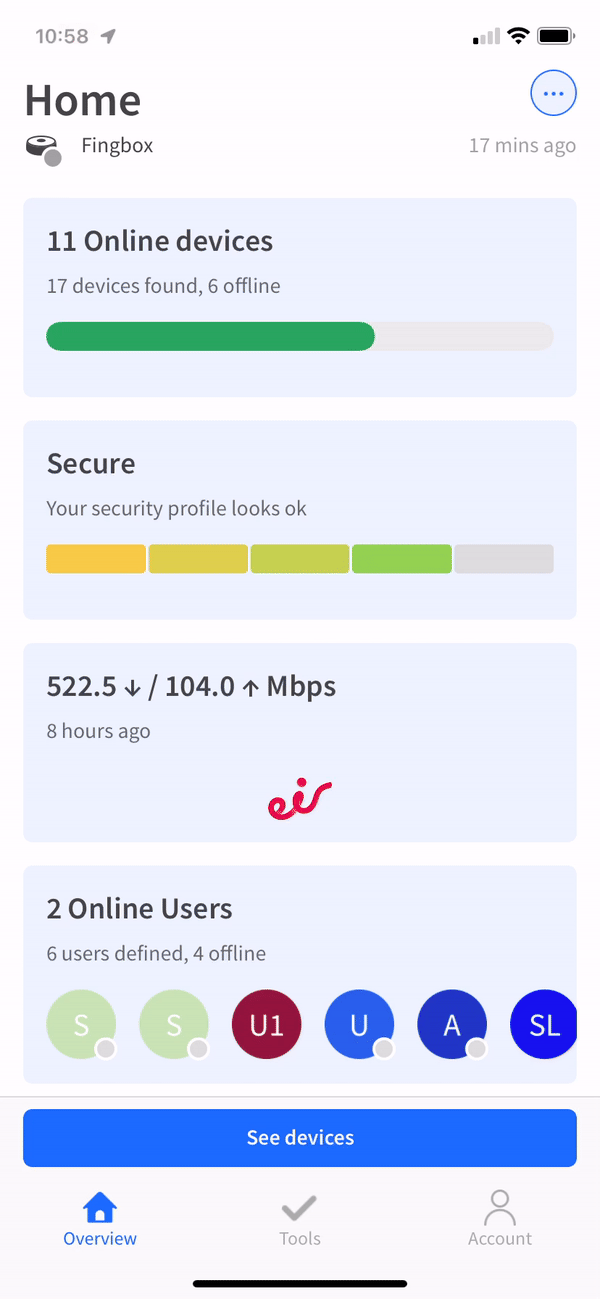Tap the Tools checkmark icon

click(299, 1207)
